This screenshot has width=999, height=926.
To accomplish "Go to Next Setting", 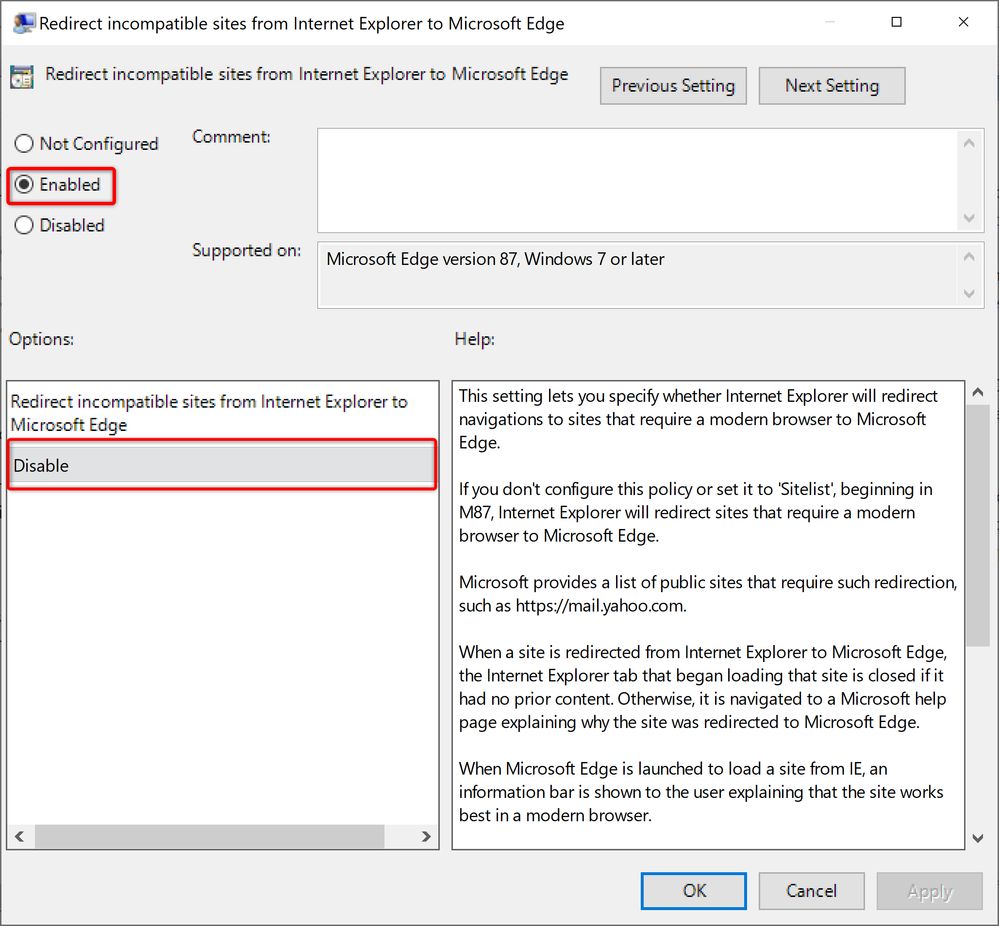I will tap(831, 86).
